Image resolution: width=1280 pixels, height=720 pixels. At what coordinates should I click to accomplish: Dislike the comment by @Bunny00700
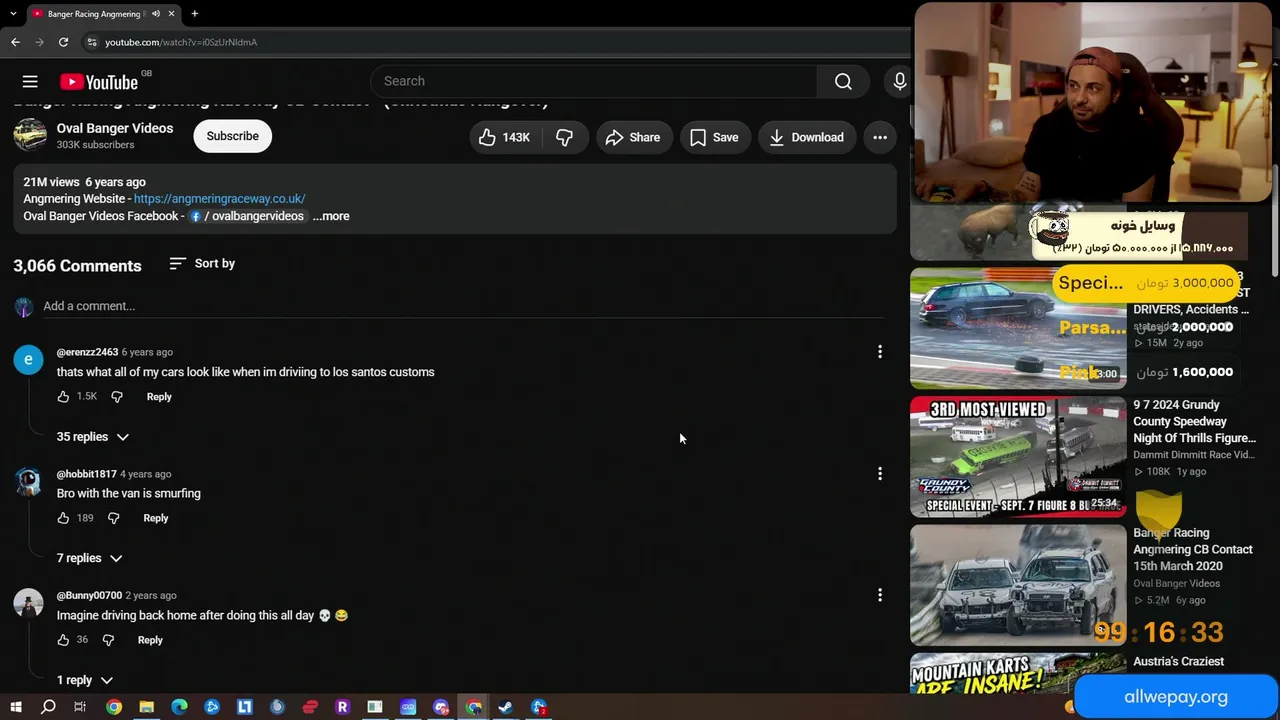(x=108, y=640)
